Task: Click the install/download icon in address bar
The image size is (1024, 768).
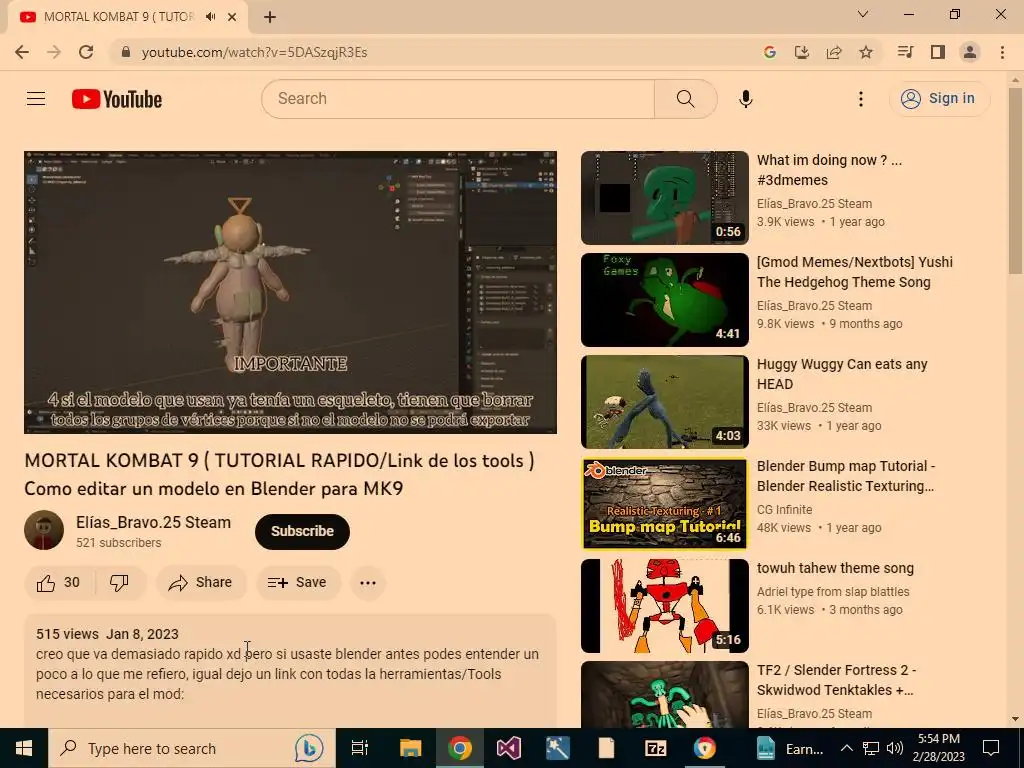Action: [x=802, y=52]
